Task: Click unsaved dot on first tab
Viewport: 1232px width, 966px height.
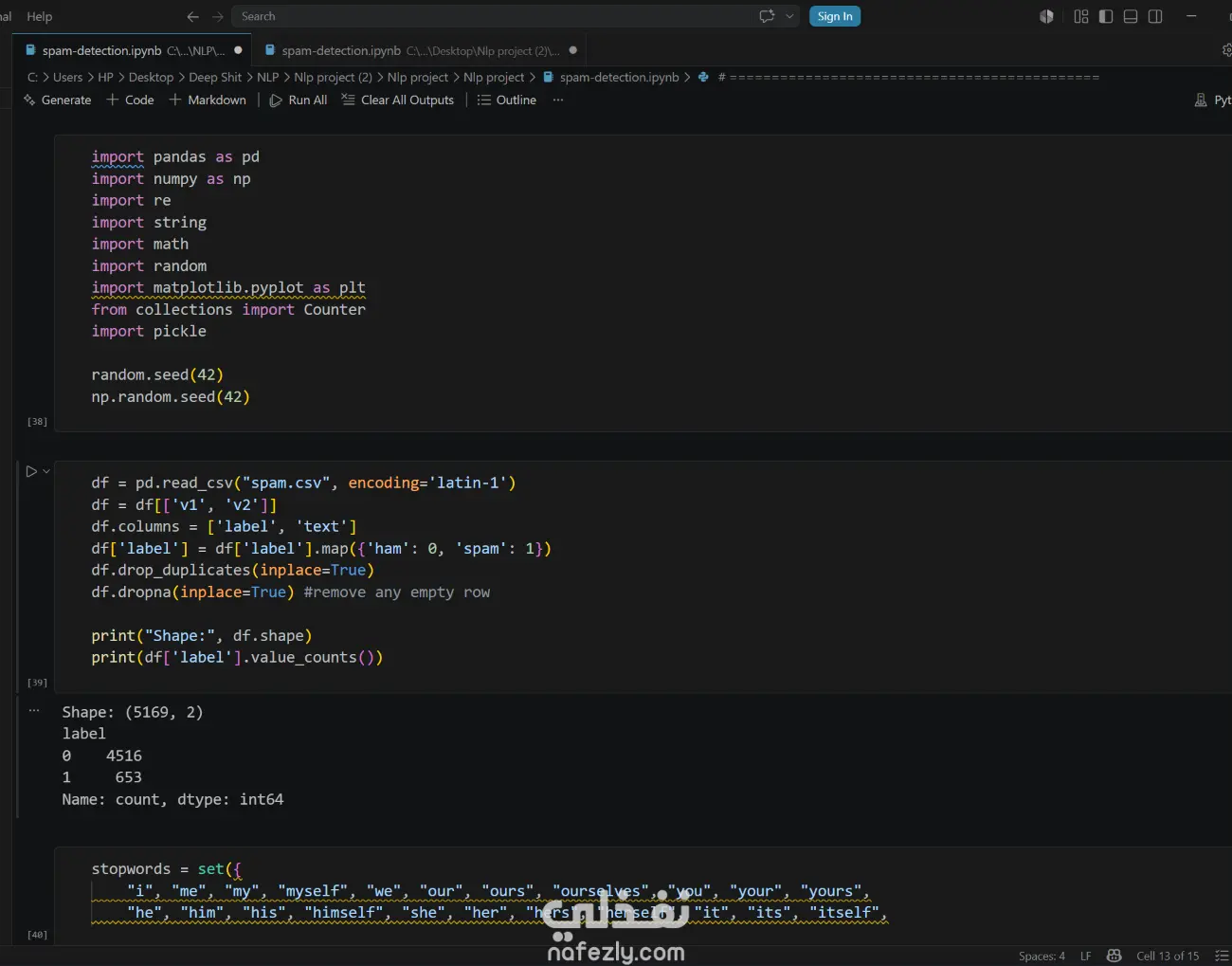Action: pyautogui.click(x=238, y=50)
